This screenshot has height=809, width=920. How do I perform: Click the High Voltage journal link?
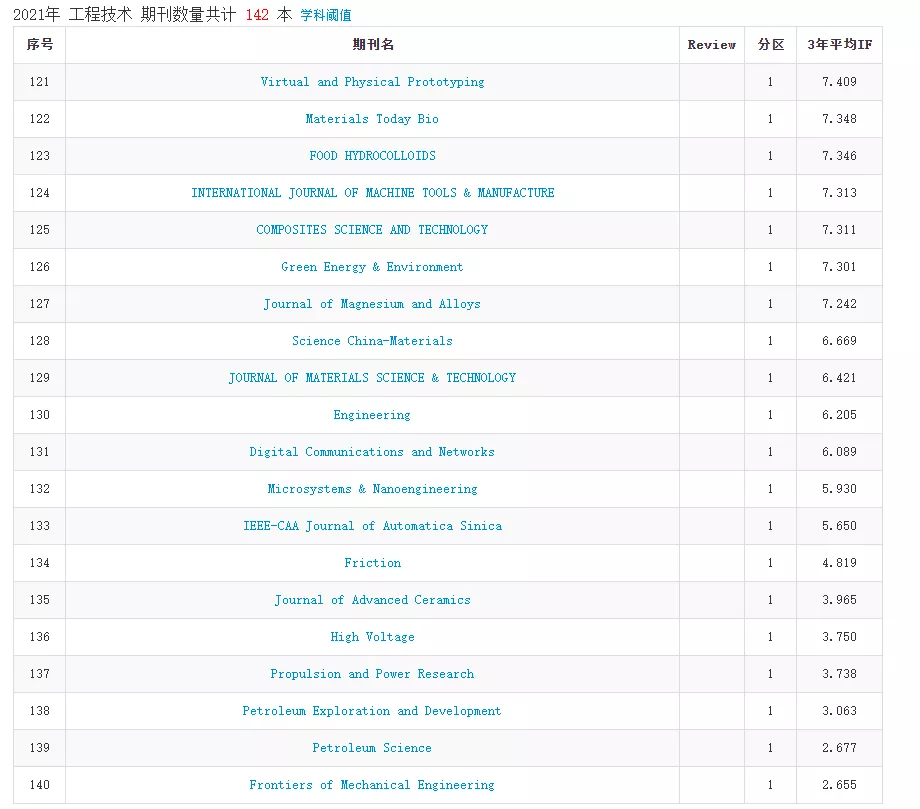coord(372,637)
